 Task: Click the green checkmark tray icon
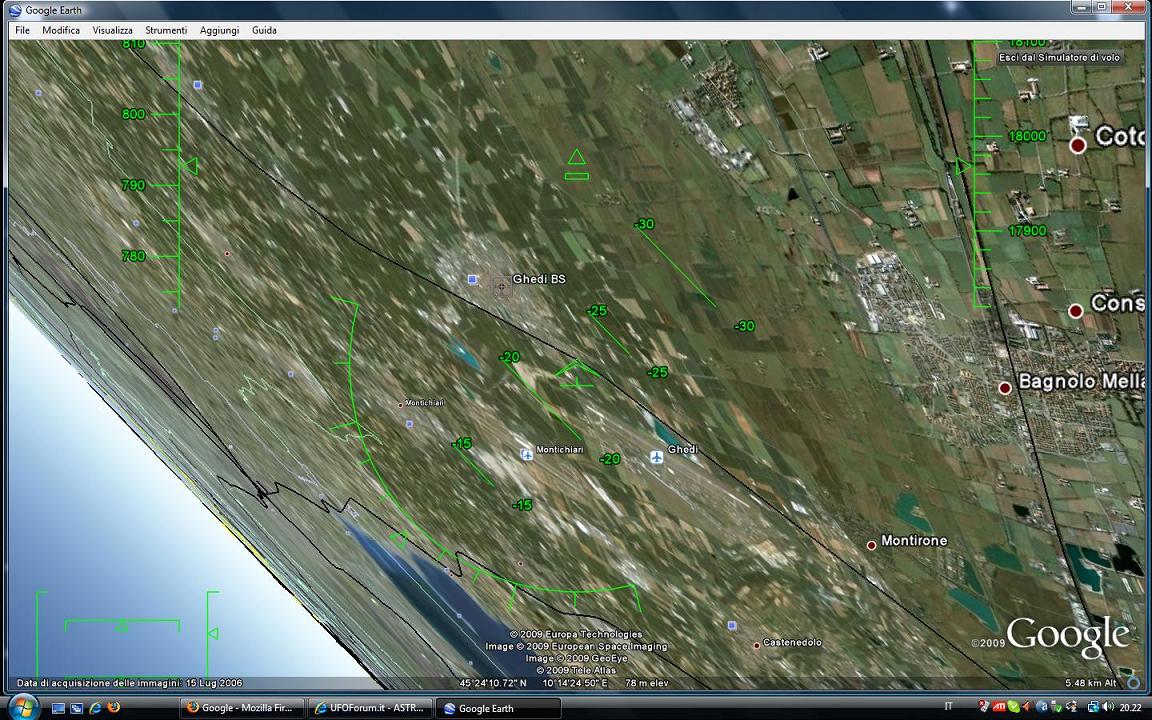click(x=1014, y=707)
